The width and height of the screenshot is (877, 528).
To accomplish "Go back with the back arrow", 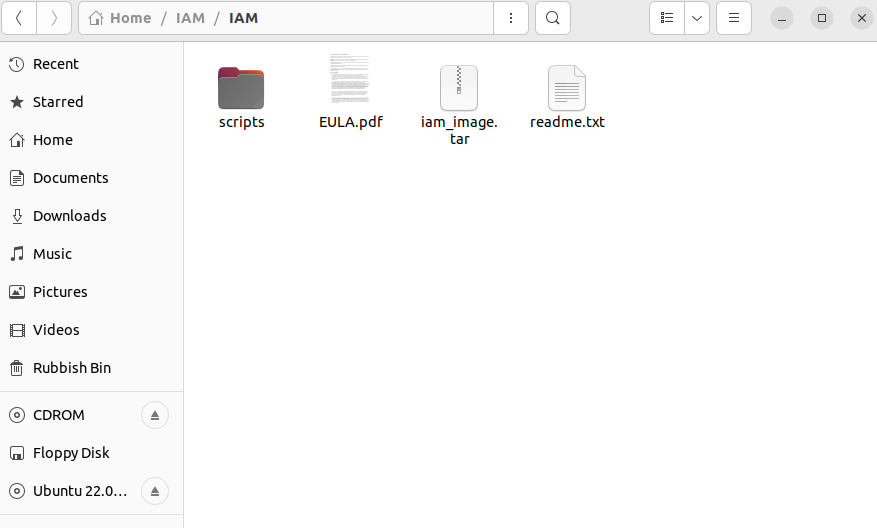I will coord(19,18).
